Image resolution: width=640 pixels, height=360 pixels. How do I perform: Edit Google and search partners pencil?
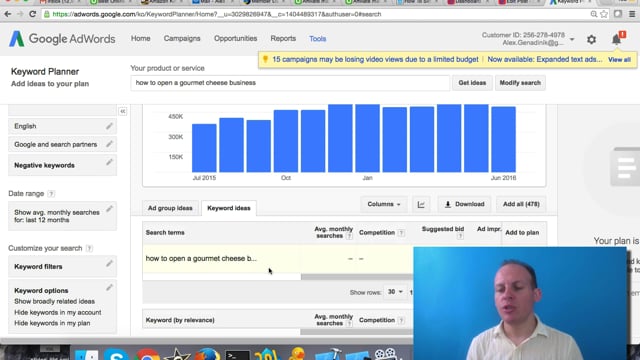click(x=109, y=144)
